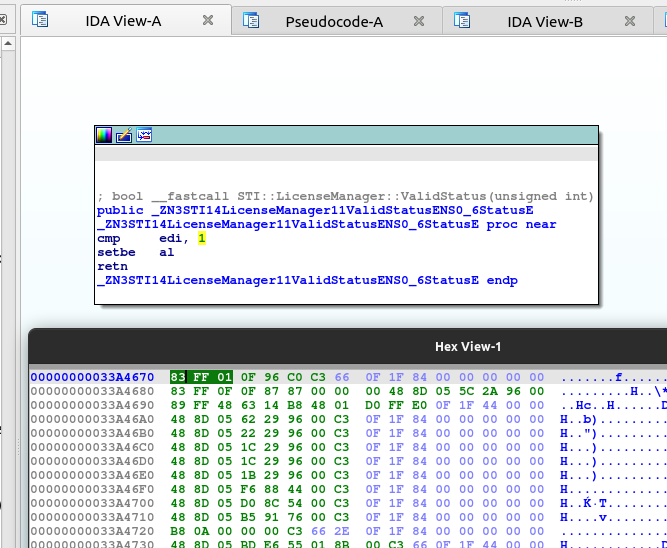
Task: Click the ValidStatus function prototype comment
Action: click(x=345, y=196)
